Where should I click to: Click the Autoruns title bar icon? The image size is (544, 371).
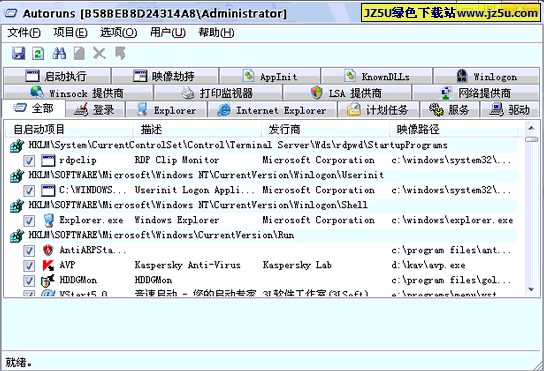(x=10, y=14)
